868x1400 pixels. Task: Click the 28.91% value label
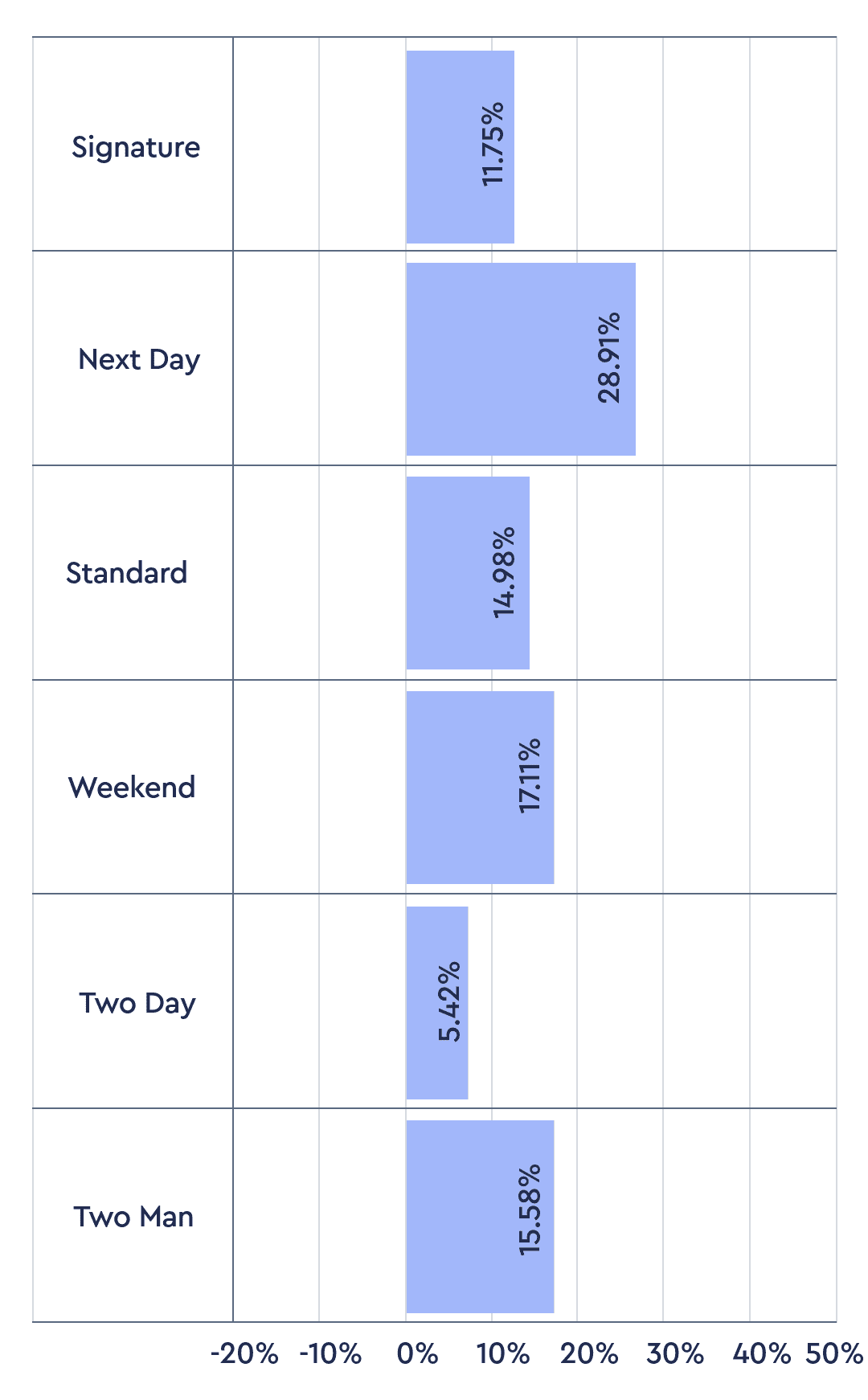[609, 358]
